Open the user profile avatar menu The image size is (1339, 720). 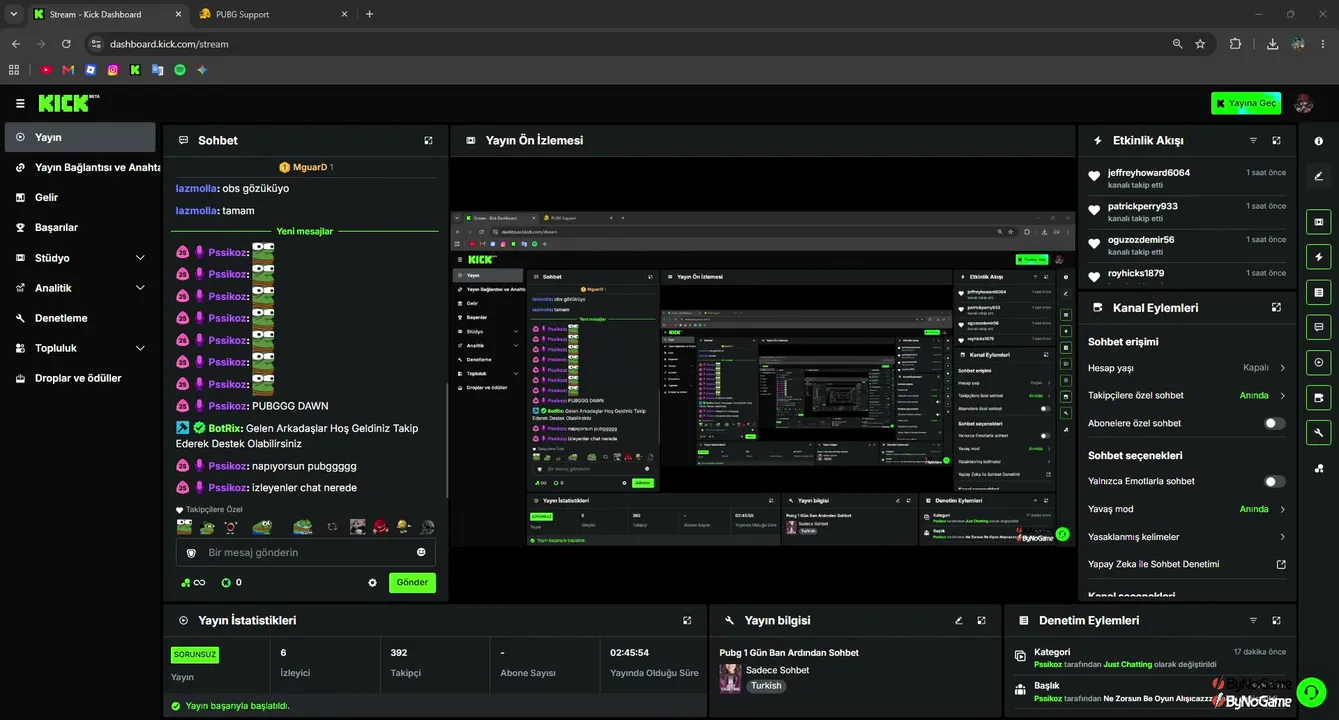pyautogui.click(x=1304, y=103)
